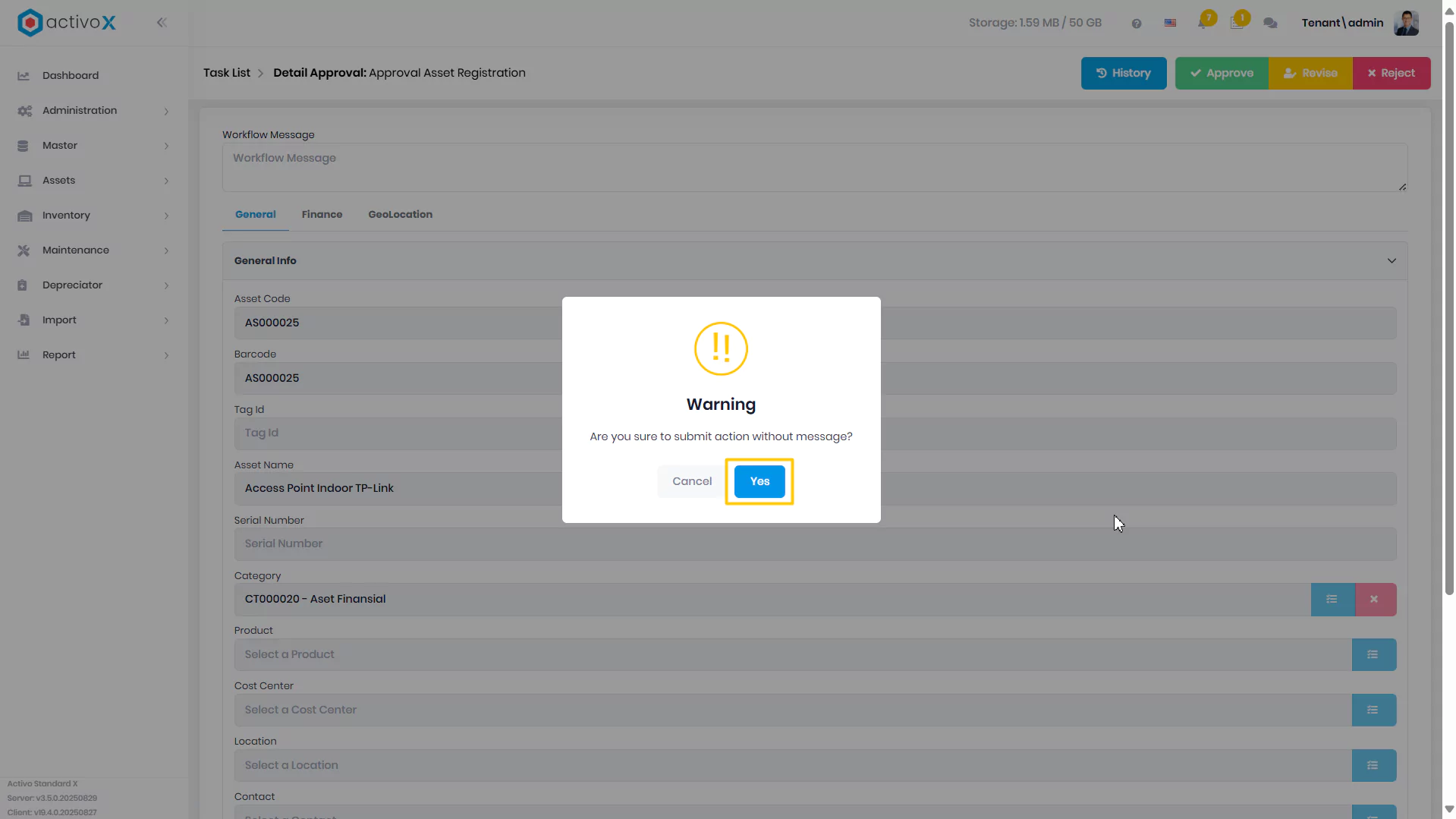Collapse the General Info section
Image resolution: width=1456 pixels, height=819 pixels.
(1392, 261)
